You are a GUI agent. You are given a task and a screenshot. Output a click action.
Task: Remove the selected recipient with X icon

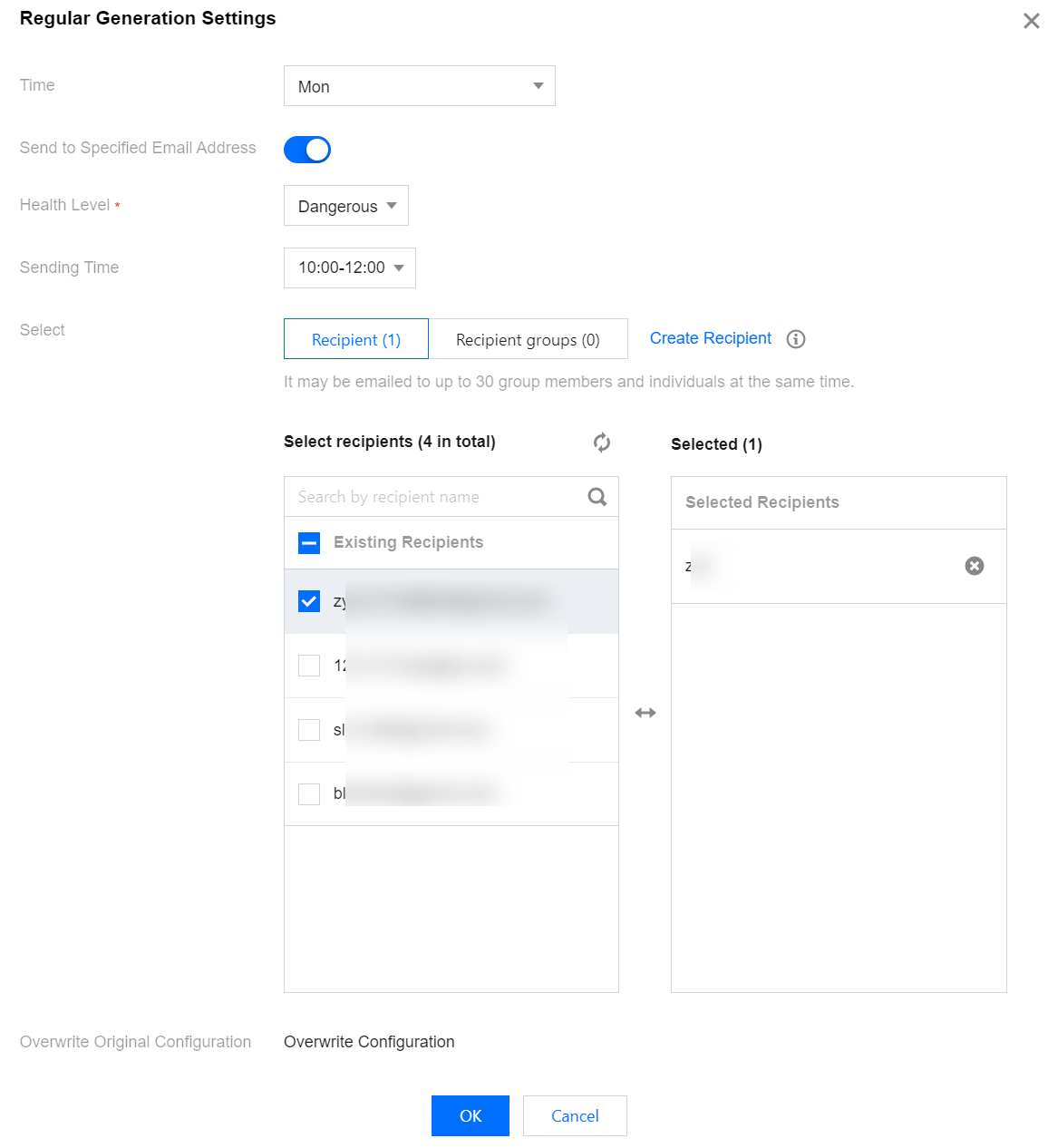(x=975, y=566)
